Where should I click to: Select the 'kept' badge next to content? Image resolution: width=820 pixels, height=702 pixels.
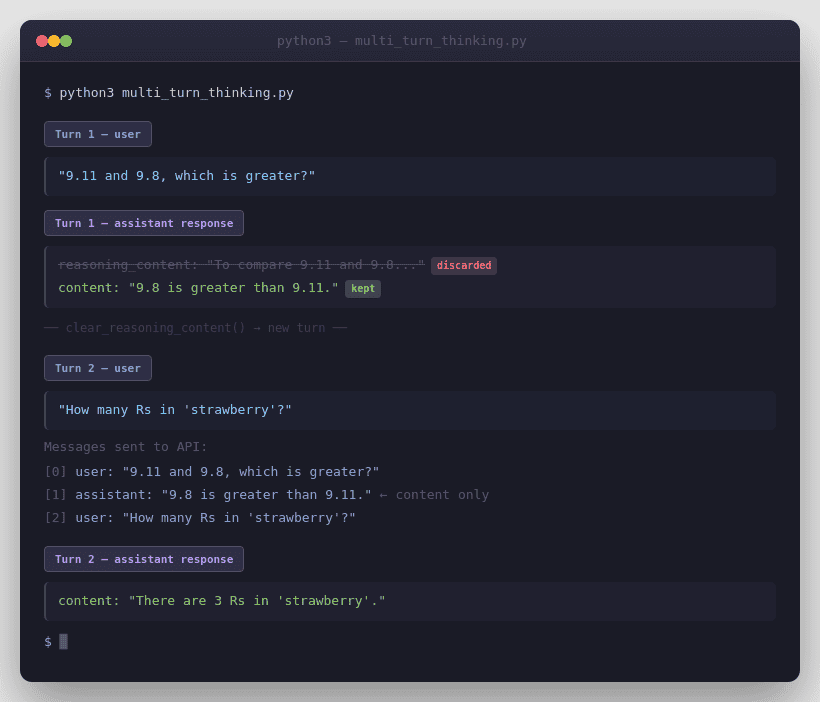pos(363,288)
